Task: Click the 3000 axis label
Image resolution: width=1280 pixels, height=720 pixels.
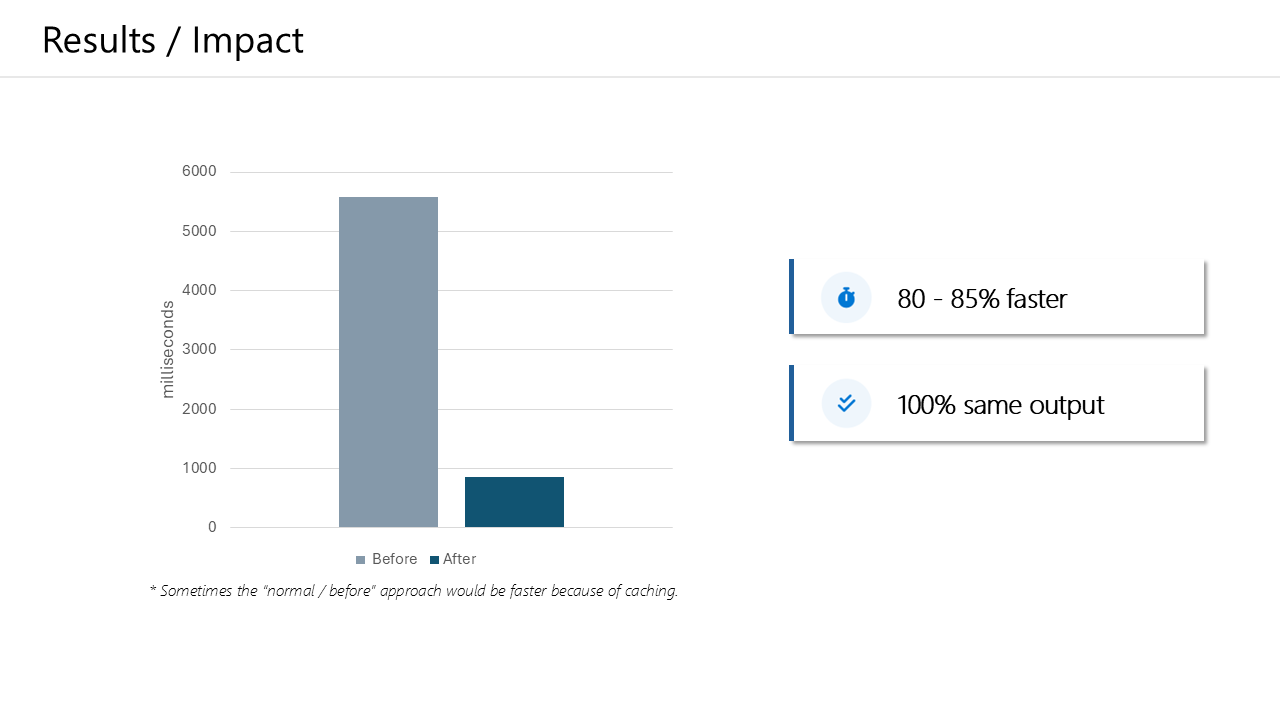Action: [x=199, y=349]
